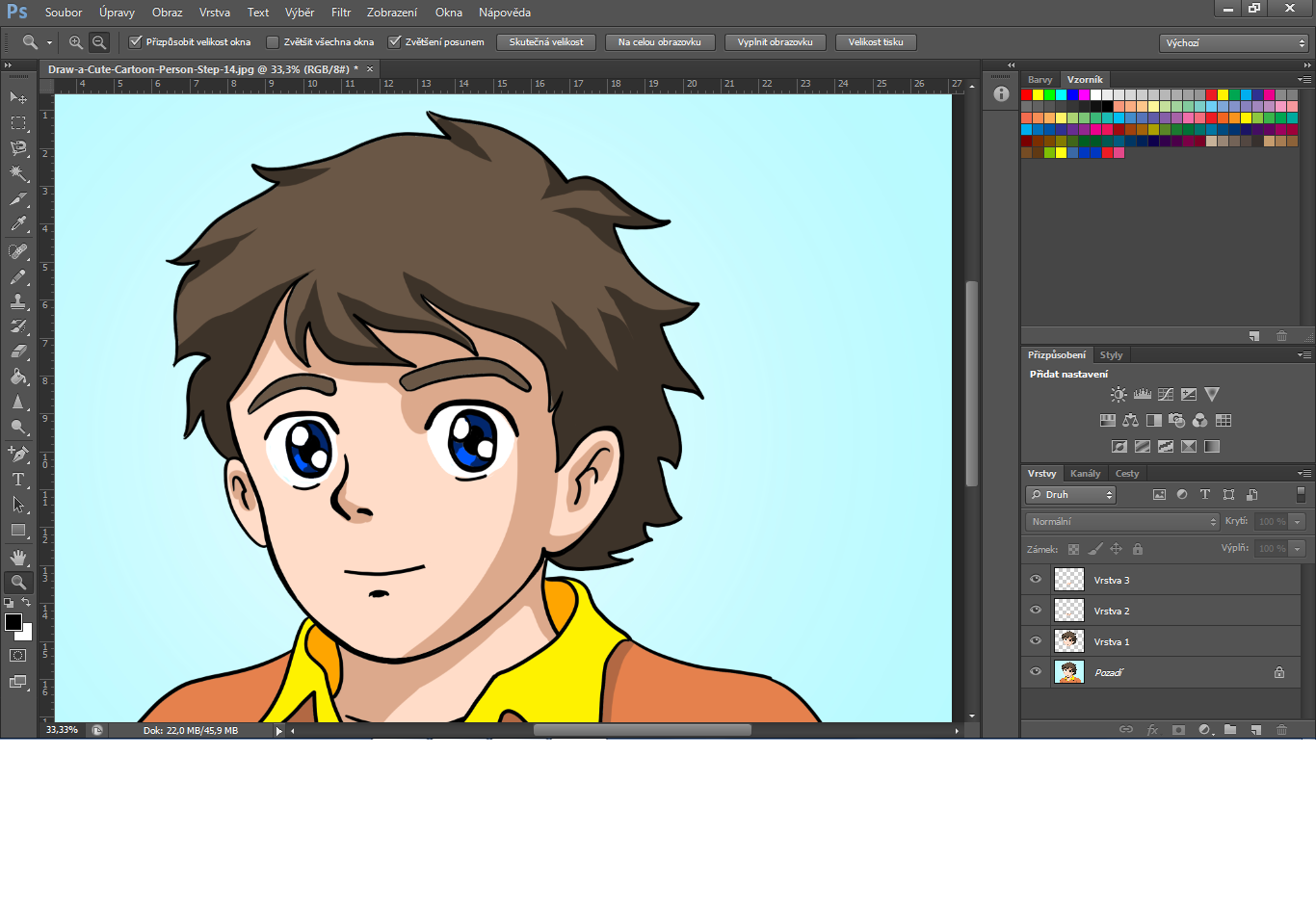1316x911 pixels.
Task: Switch to the Kanály tab
Action: click(1085, 474)
